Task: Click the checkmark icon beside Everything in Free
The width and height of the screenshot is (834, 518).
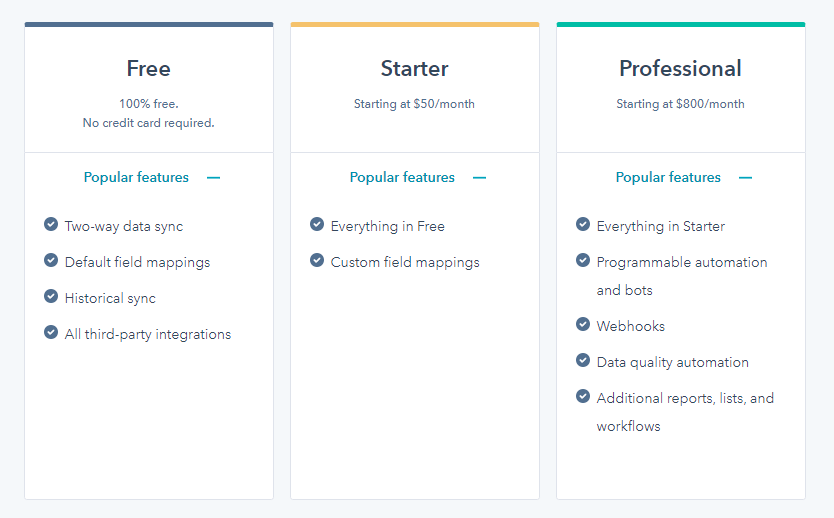Action: pyautogui.click(x=317, y=225)
